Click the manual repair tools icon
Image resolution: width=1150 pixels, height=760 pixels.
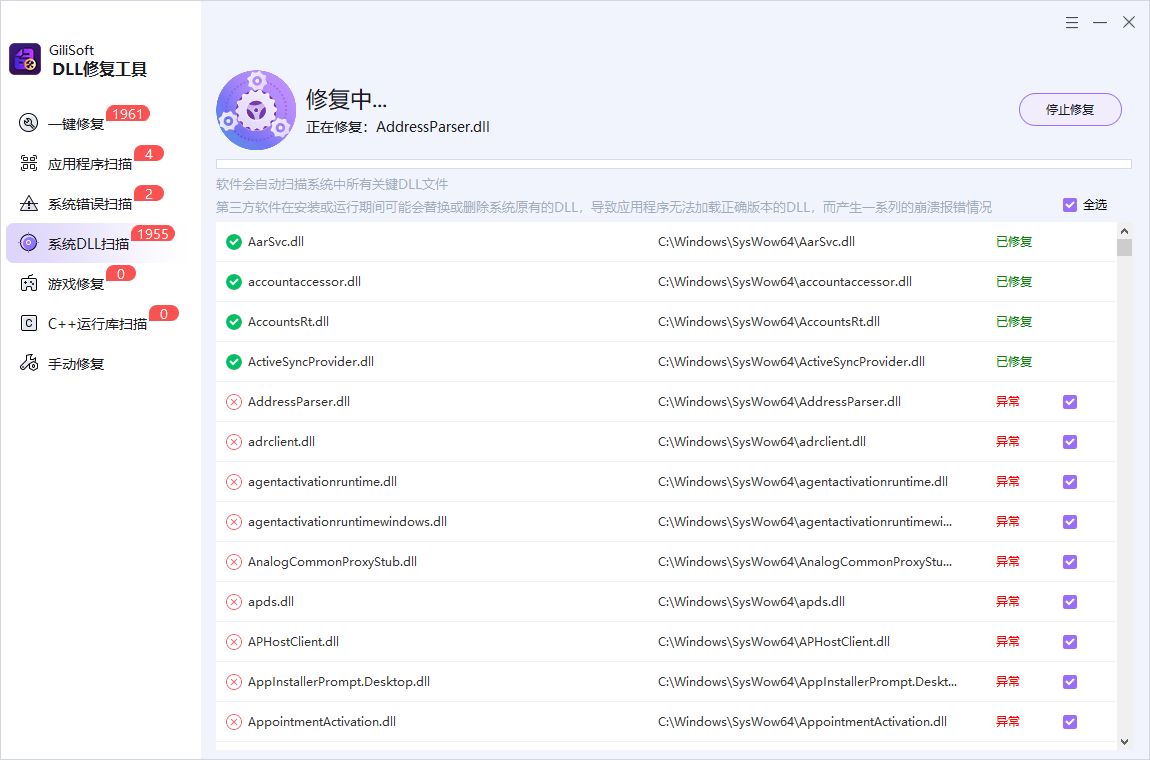click(29, 364)
